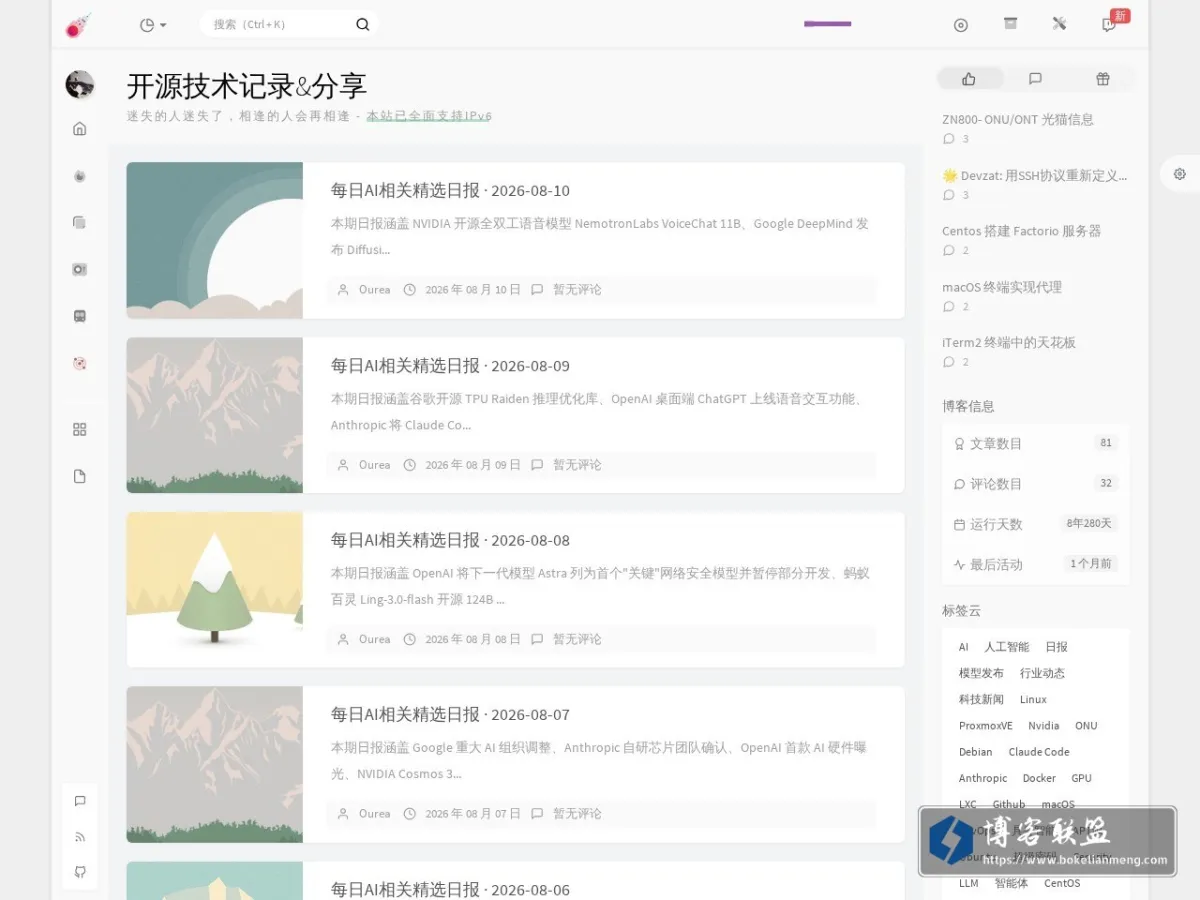The width and height of the screenshot is (1200, 900).
Task: Click 暂无评论 on the 08-09 post
Action: pos(577,465)
